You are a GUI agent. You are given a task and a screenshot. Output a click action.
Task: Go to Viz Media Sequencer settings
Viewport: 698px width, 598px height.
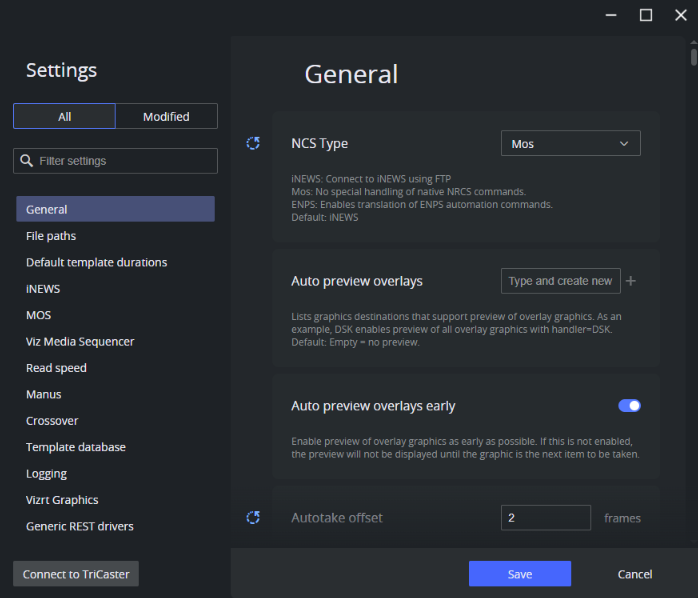point(80,342)
